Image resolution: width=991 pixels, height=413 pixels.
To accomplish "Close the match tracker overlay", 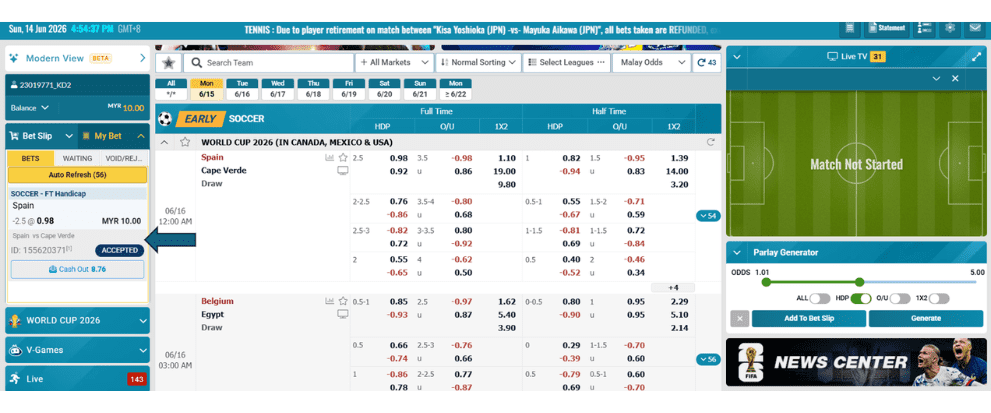I will click(x=956, y=78).
